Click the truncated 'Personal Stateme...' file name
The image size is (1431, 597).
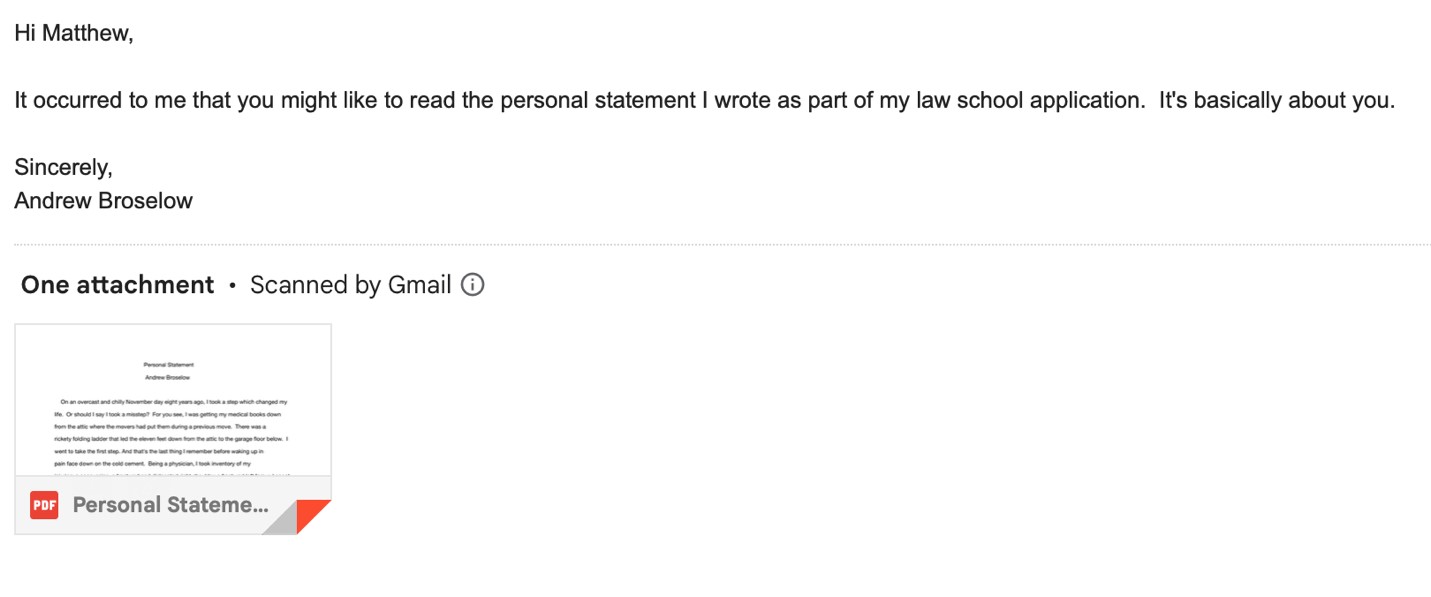pos(170,505)
